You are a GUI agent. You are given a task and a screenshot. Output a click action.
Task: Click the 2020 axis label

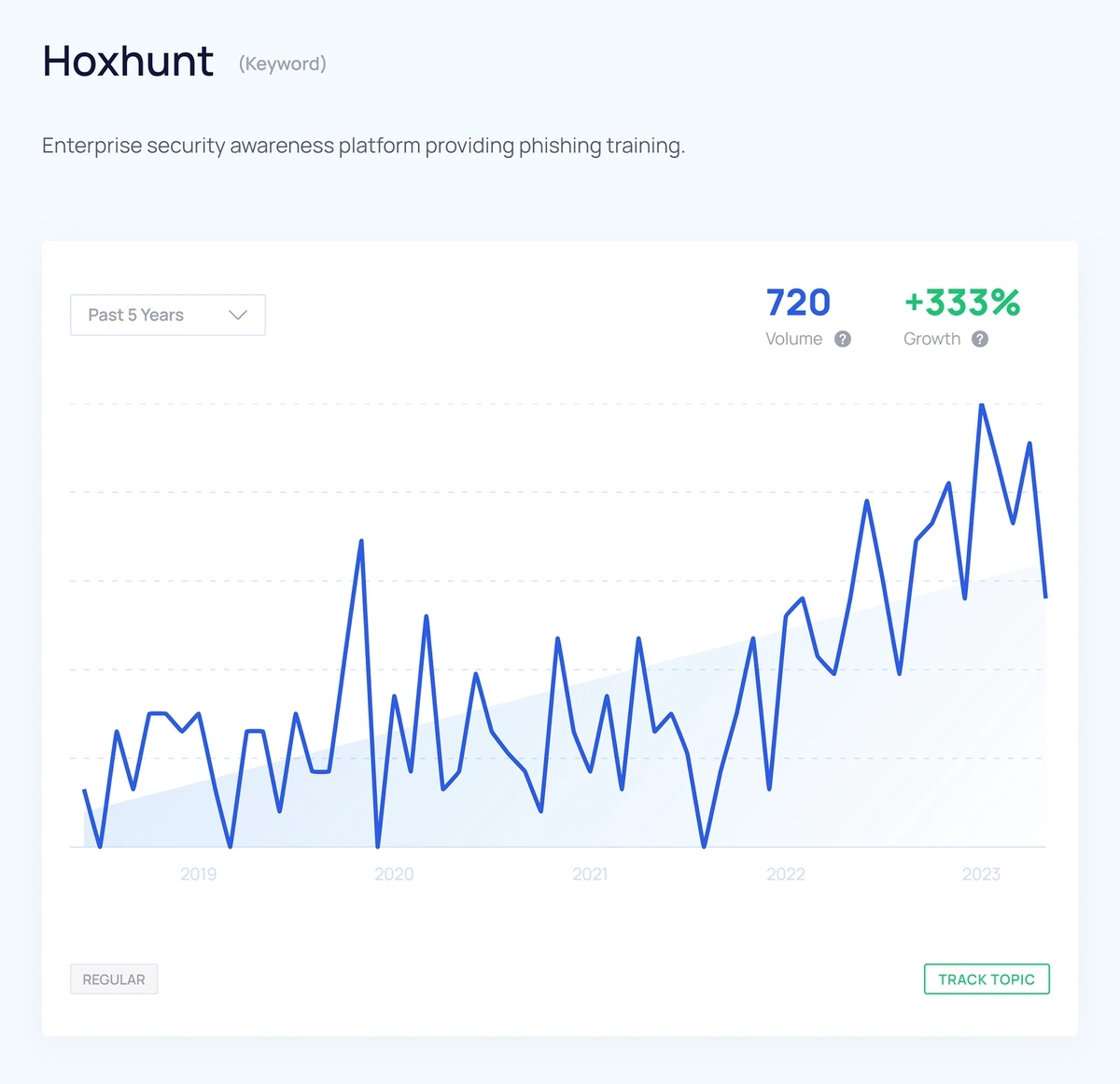(x=394, y=874)
